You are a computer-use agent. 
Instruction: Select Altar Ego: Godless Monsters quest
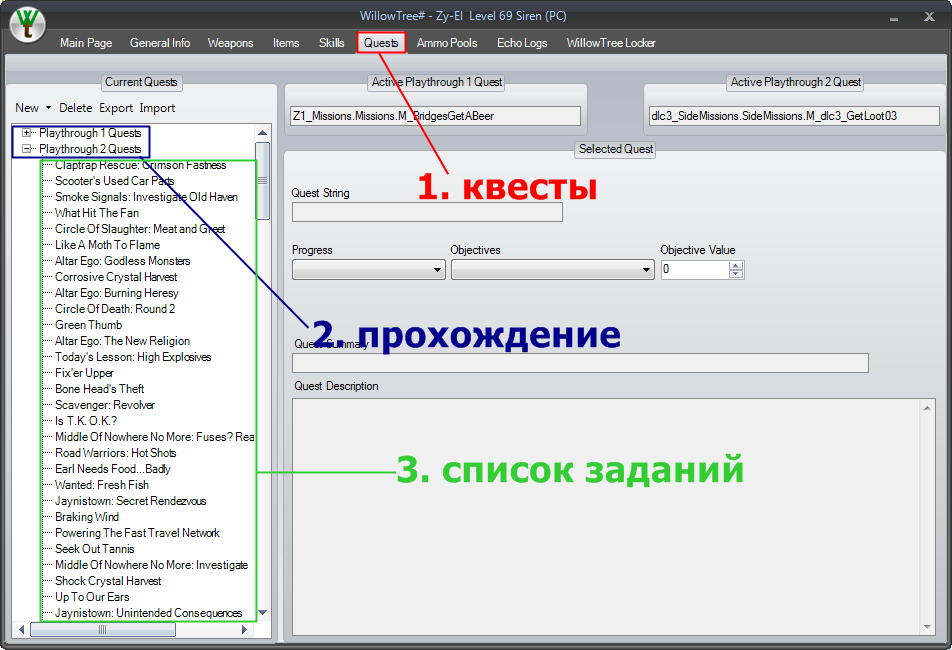123,261
